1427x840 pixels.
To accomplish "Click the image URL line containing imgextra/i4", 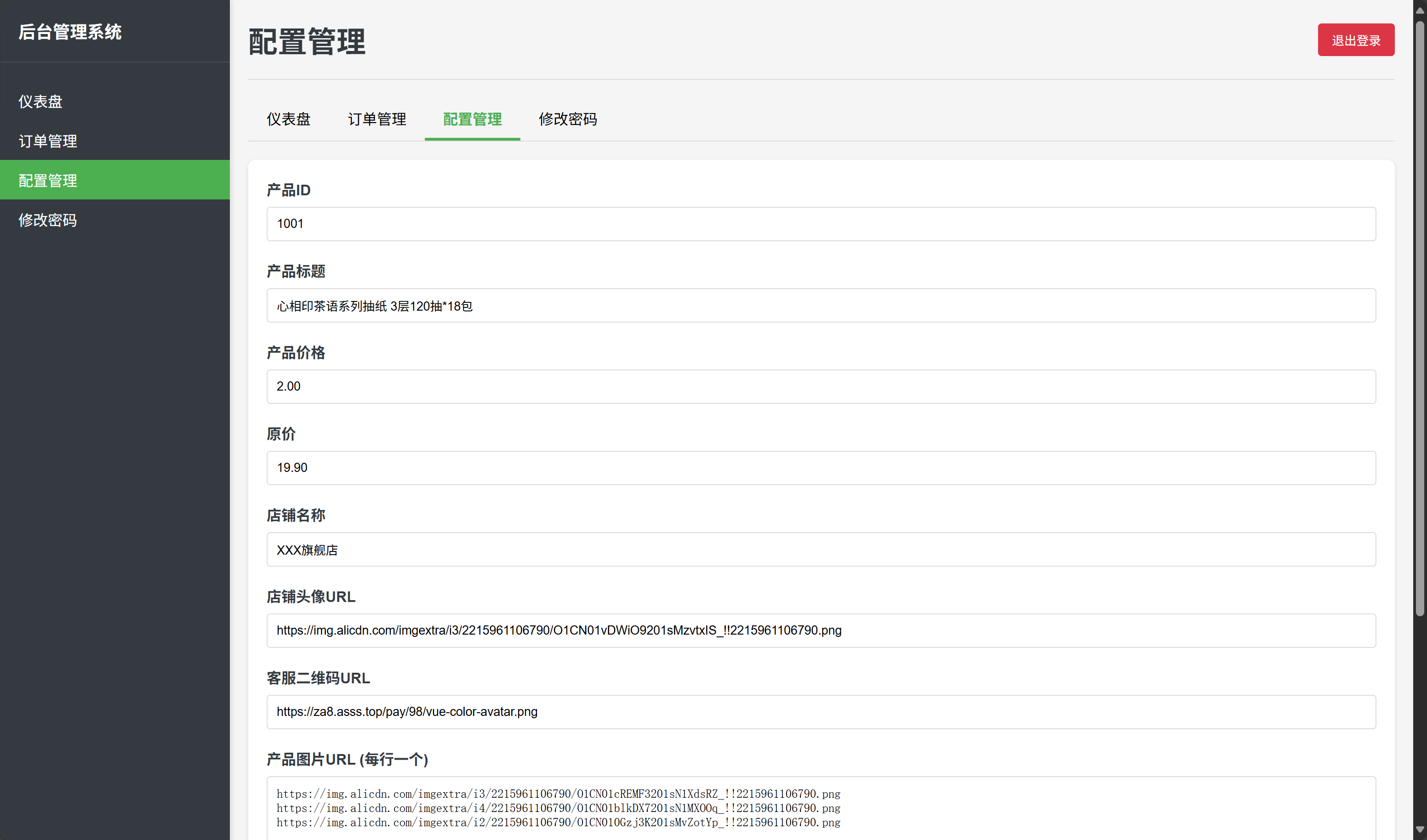I will (x=559, y=808).
